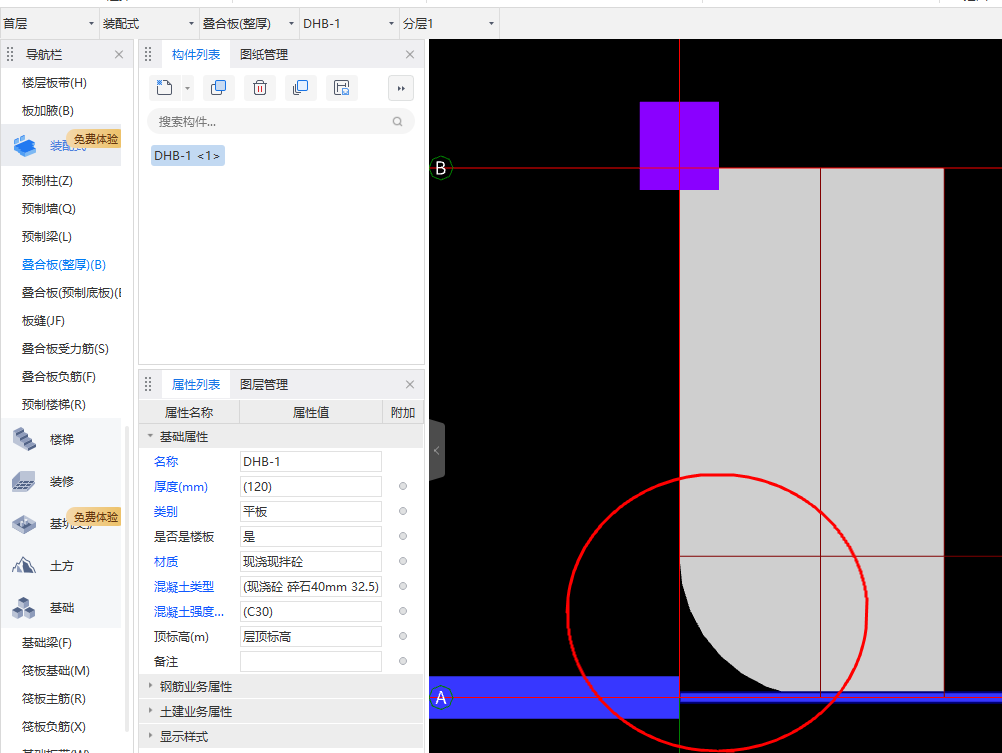Viewport: 1002px width, 753px height.
Task: Click the component save/archive icon
Action: (342, 88)
